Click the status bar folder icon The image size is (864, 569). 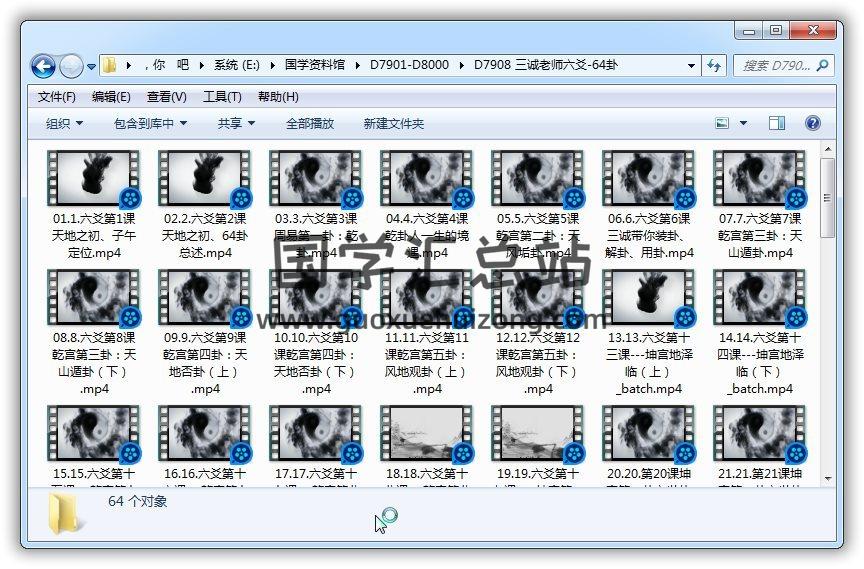pos(64,514)
